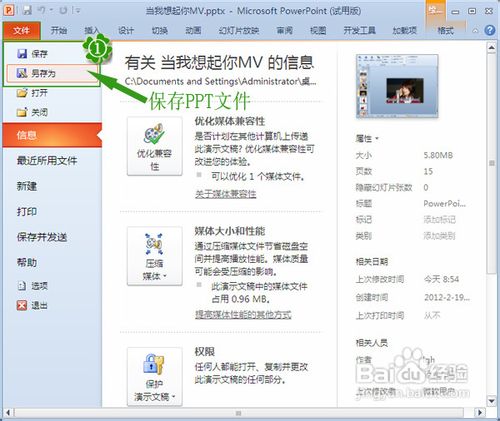Screen dimensions: 500x421
Task: Open the 打开 folder icon entry
Action: point(22,93)
